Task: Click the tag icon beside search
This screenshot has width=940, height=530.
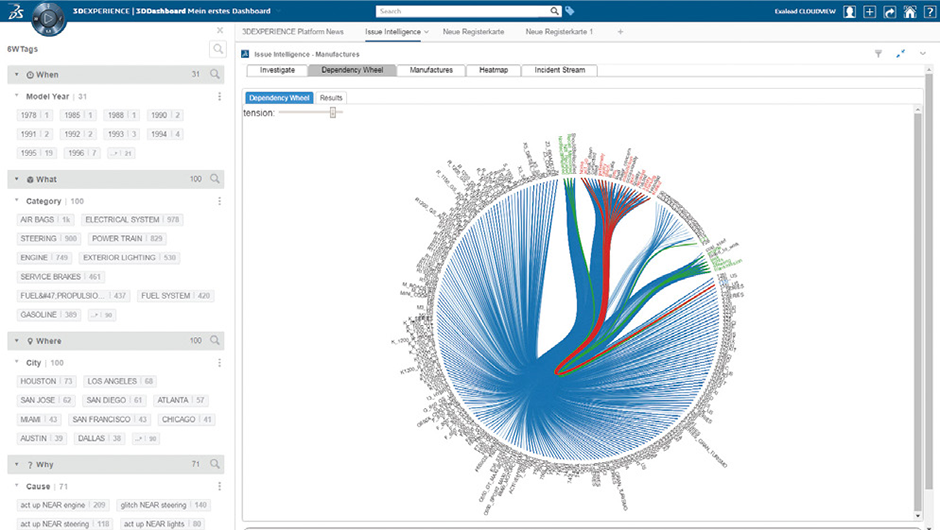Action: (570, 12)
